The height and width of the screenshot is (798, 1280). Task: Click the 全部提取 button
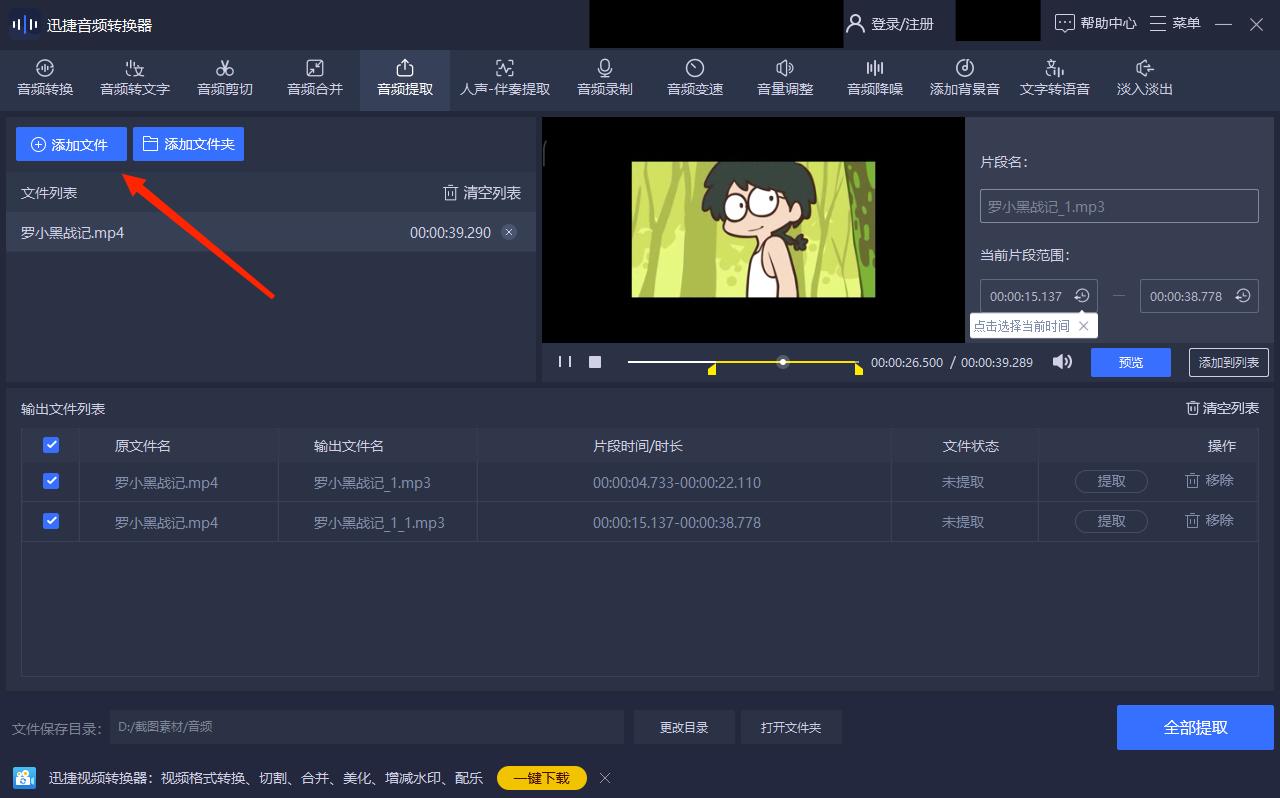click(x=1195, y=727)
